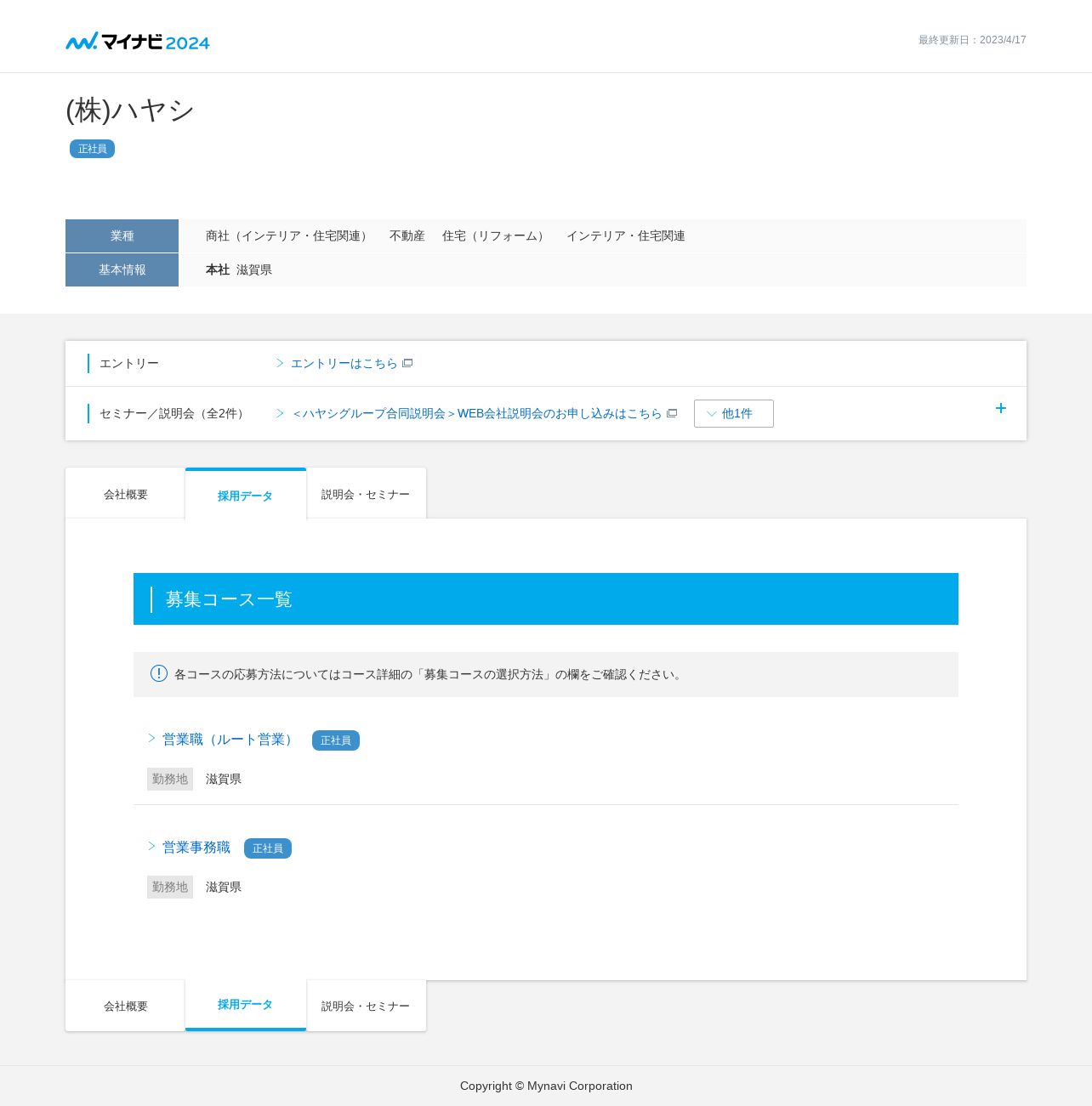Click the arrow icon before 営業事務職
Viewport: 1092px width, 1106px height.
point(151,846)
